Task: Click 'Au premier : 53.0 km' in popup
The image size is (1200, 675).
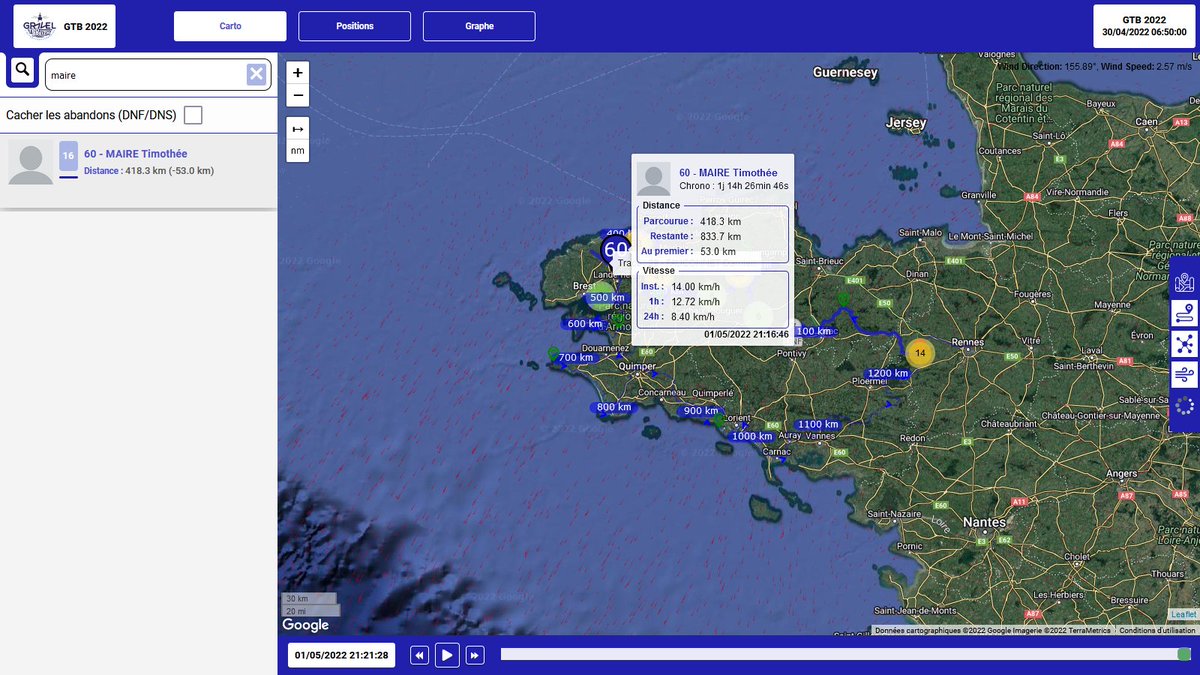Action: [688, 251]
